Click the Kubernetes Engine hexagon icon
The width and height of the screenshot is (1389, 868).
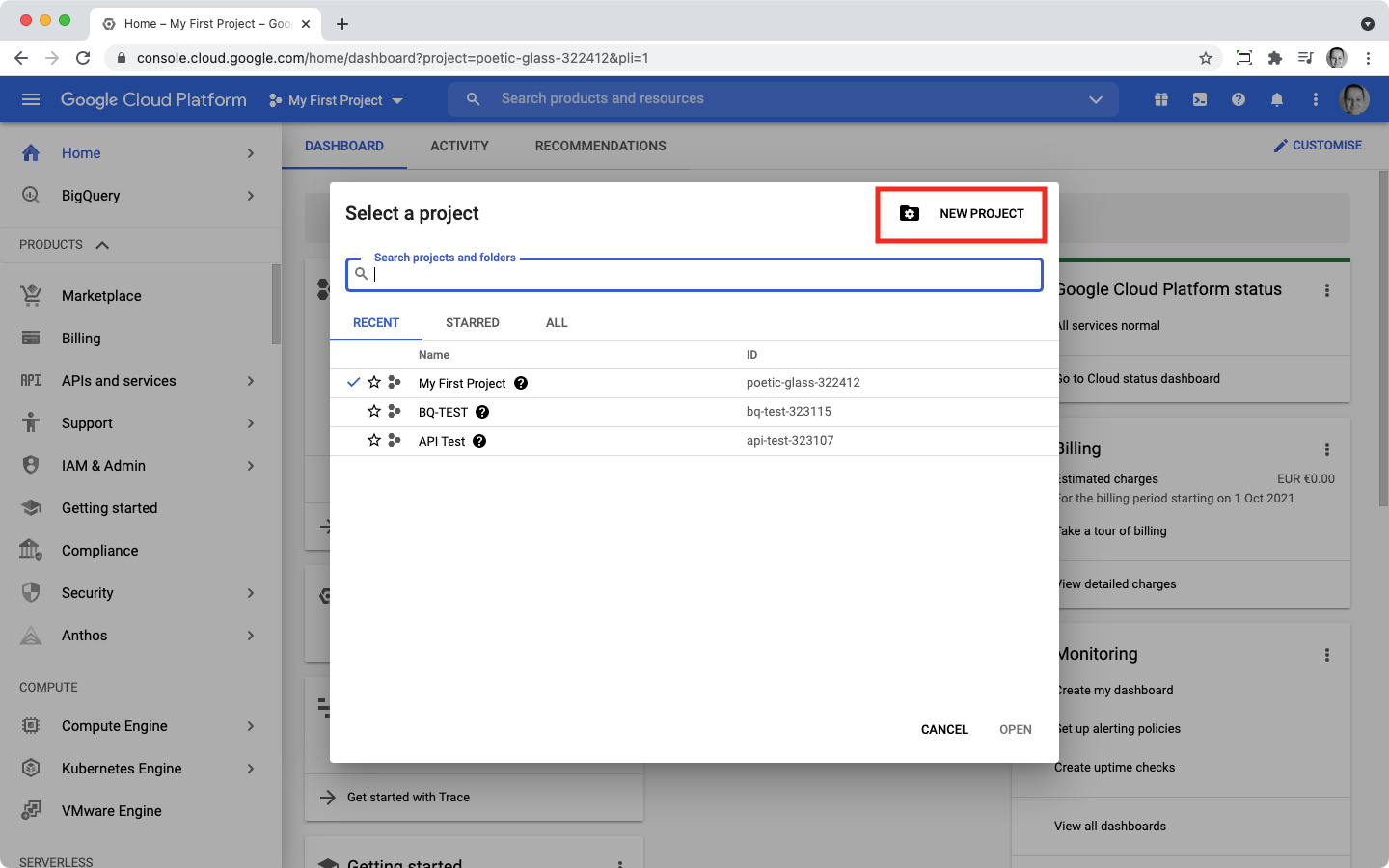point(31,768)
